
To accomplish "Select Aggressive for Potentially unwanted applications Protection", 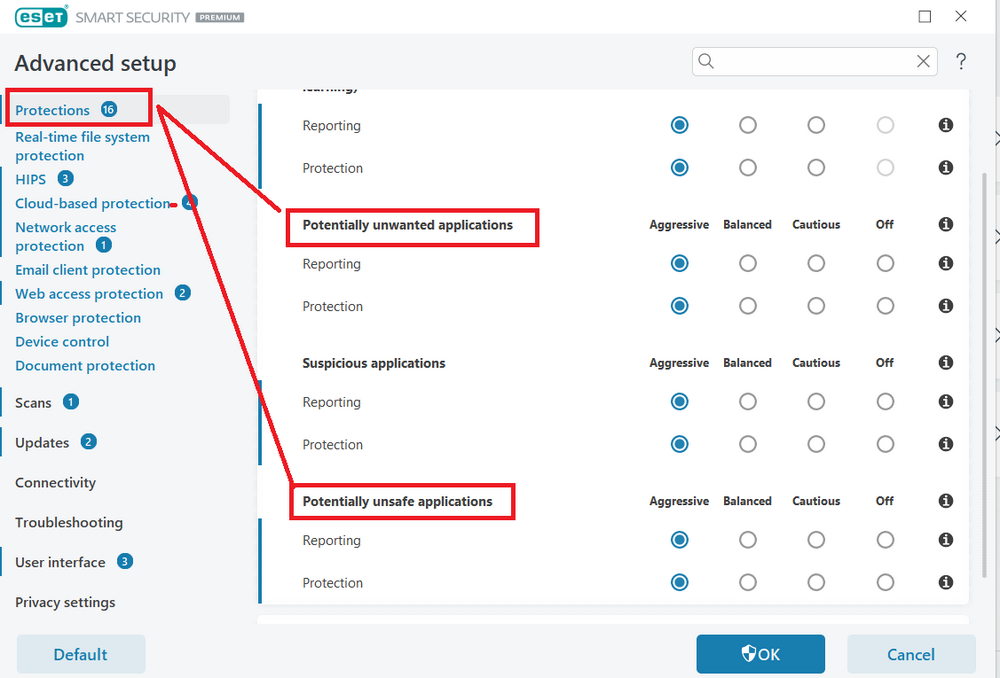I will click(x=679, y=306).
